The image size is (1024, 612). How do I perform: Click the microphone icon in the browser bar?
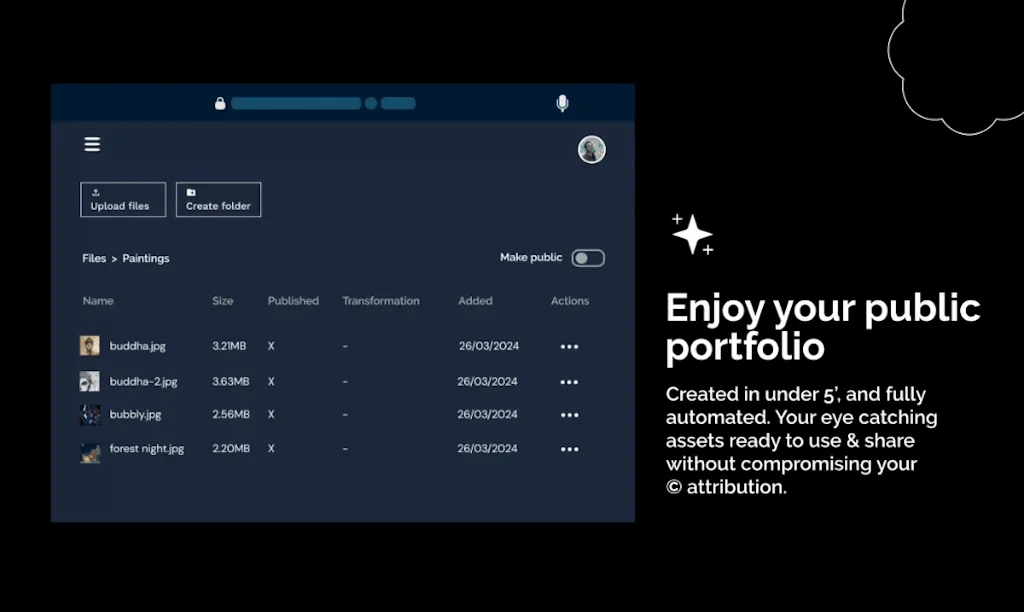point(561,102)
